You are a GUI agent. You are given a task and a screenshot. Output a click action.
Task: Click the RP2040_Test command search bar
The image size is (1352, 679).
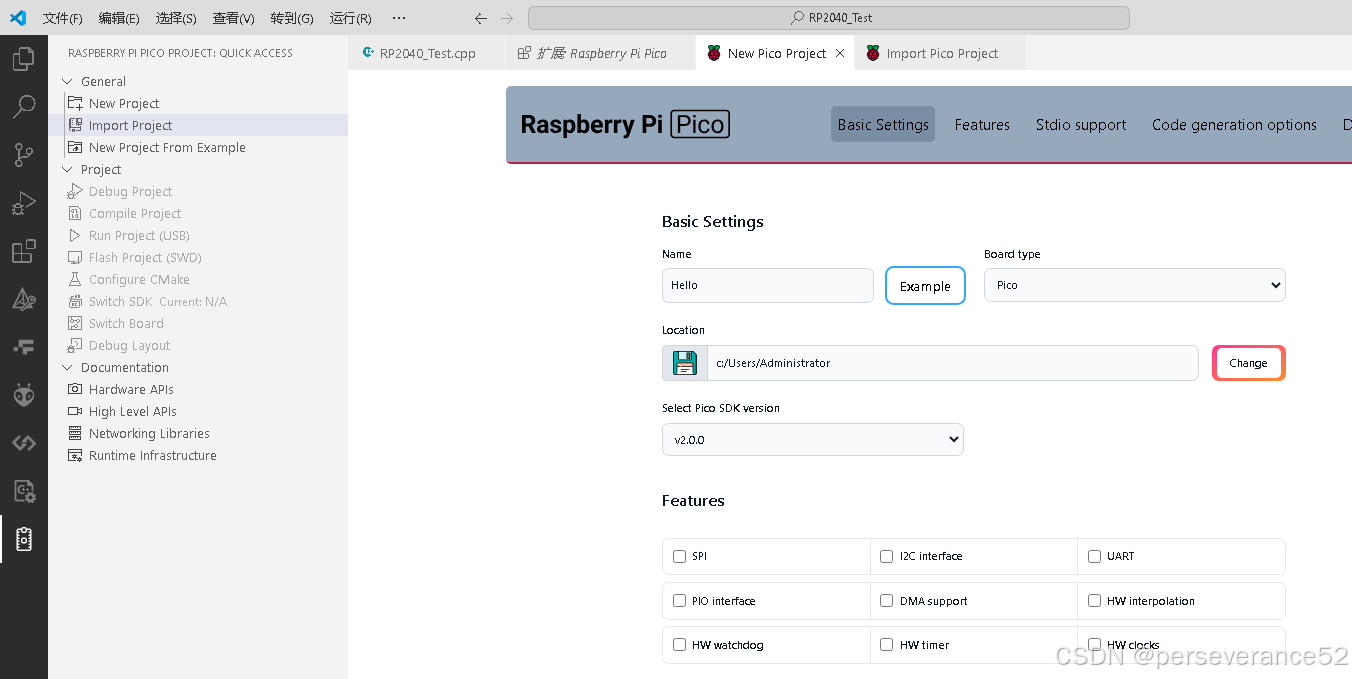point(829,18)
